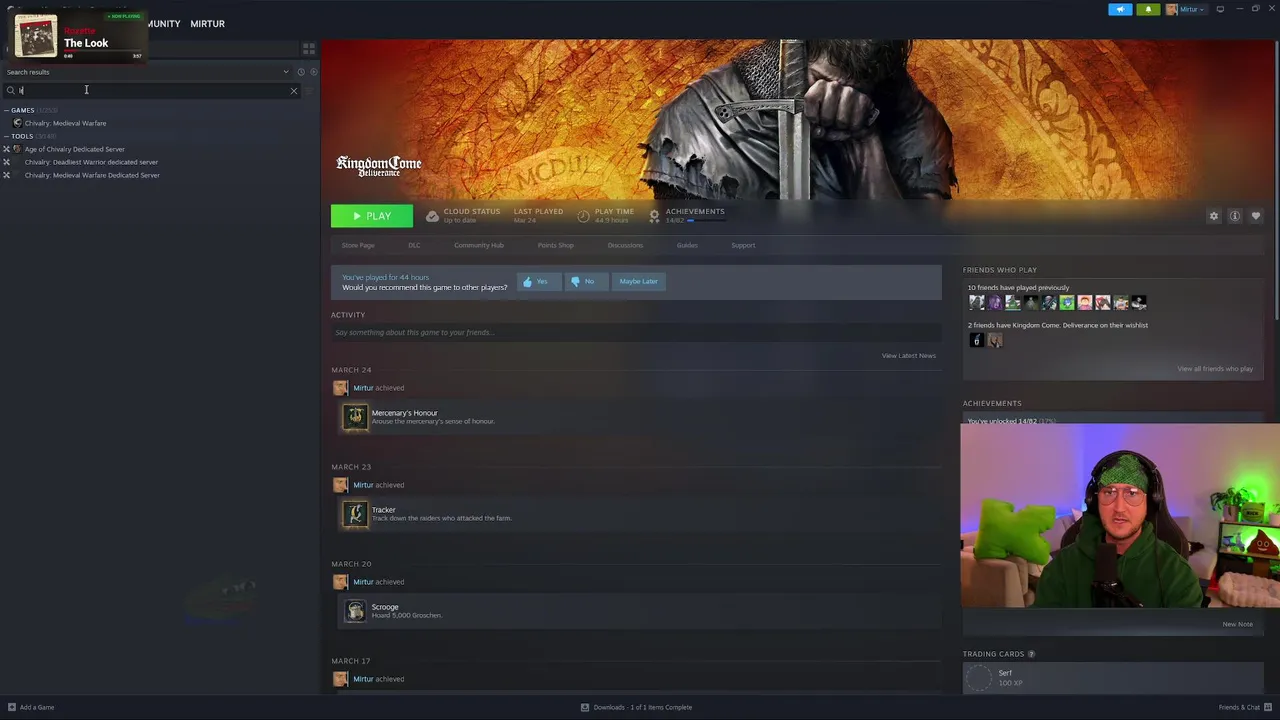Focus the library search input field
The image size is (1280, 720).
pos(150,91)
